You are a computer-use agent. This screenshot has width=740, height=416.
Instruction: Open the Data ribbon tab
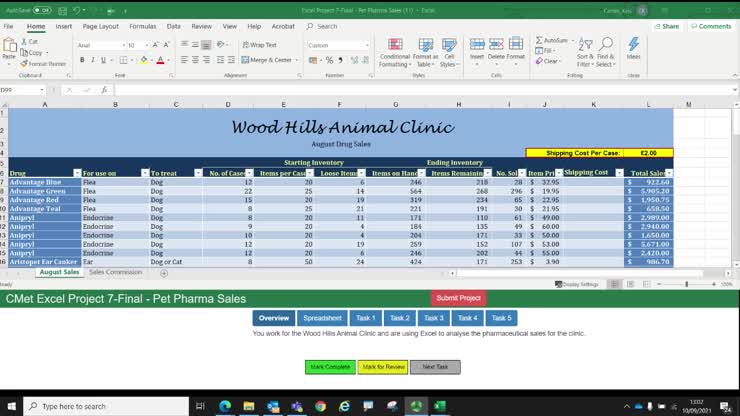[174, 26]
